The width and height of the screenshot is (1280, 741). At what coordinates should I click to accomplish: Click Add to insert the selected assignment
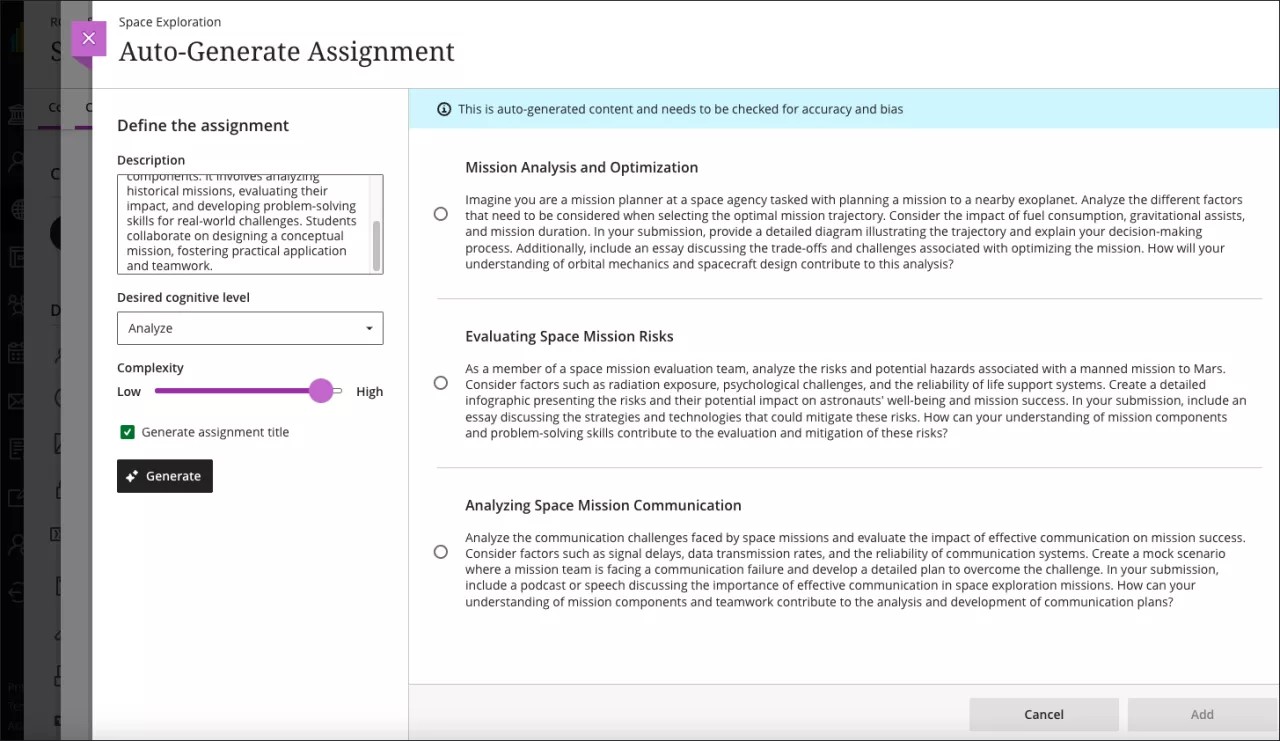click(1202, 714)
